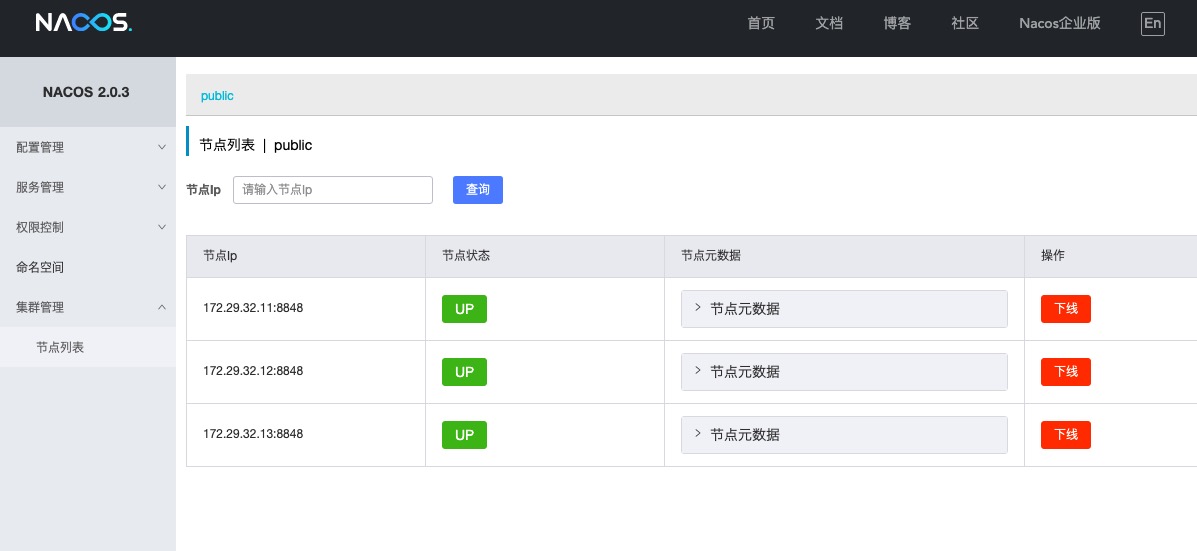The height and width of the screenshot is (551, 1197).
Task: Expand 节点元数据 for node 172.29.32.13
Action: point(844,435)
